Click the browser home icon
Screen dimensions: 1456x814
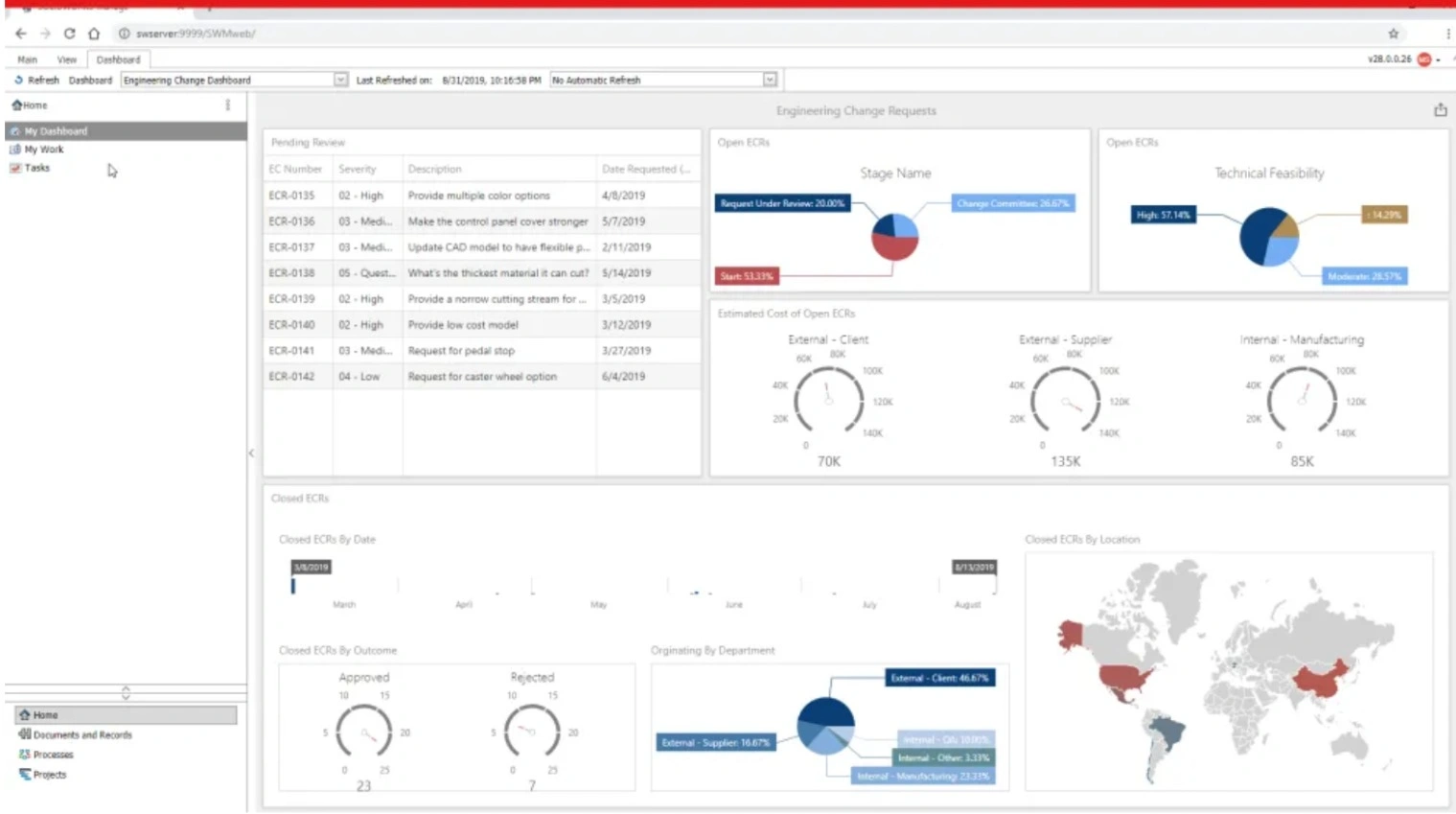(x=94, y=34)
